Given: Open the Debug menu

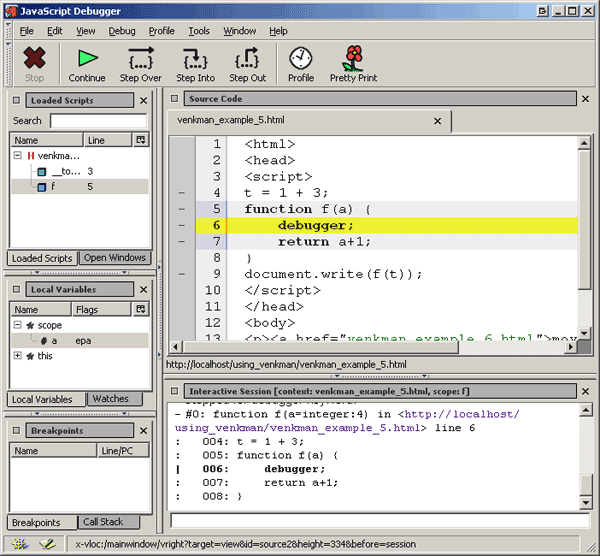Looking at the screenshot, I should pos(122,31).
